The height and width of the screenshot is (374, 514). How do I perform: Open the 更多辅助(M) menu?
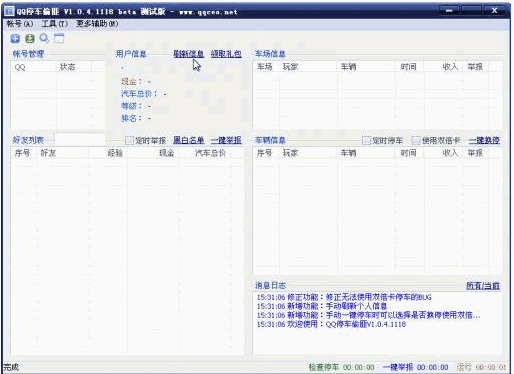click(x=97, y=24)
